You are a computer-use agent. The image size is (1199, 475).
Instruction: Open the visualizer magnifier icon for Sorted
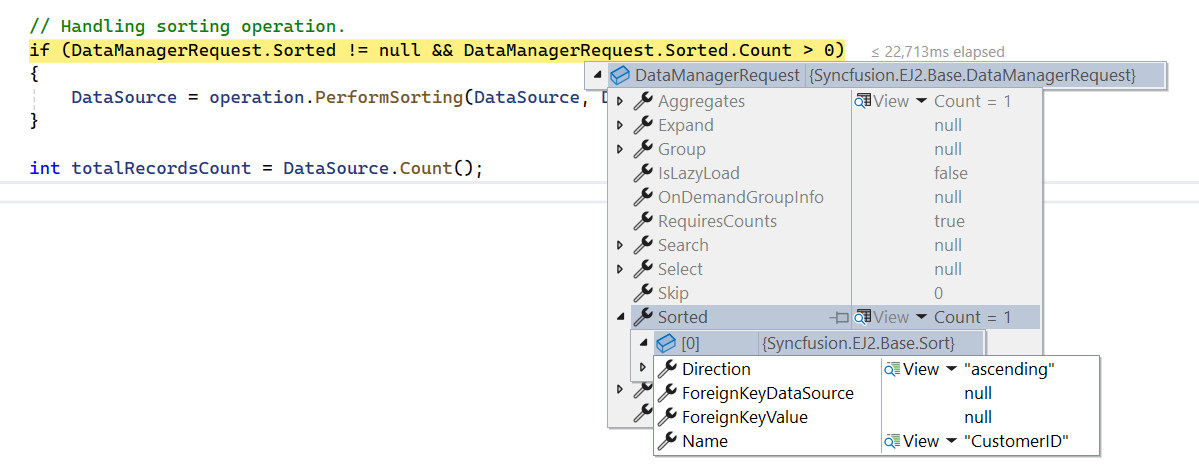[863, 317]
